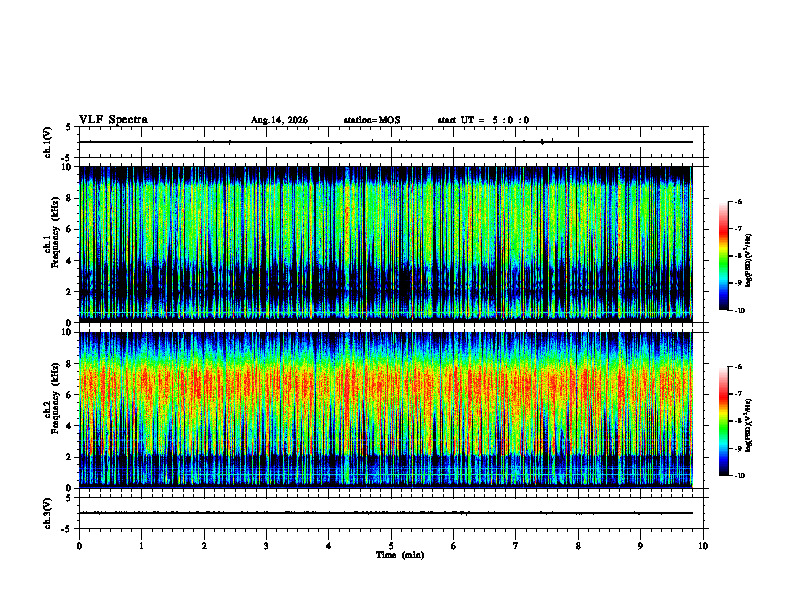Image resolution: width=792 pixels, height=612 pixels.
Task: Click time axis tick label "10" at the bottom
Action: point(703,546)
